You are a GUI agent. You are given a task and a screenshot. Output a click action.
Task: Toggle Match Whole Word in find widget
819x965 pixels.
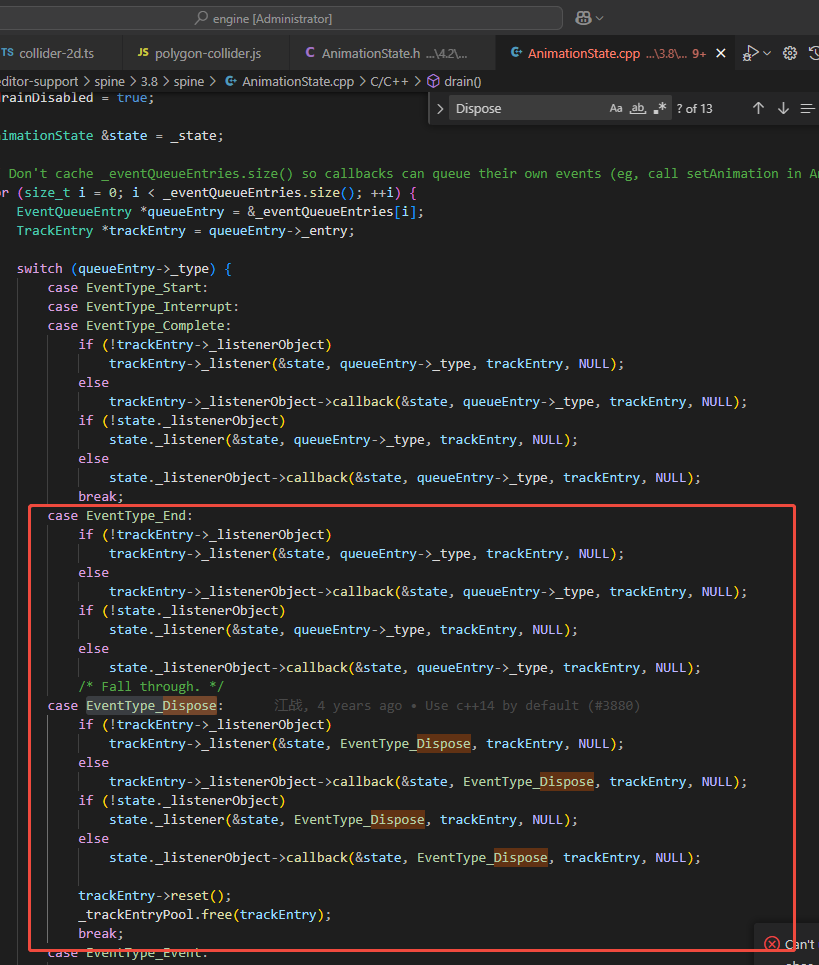tap(638, 108)
